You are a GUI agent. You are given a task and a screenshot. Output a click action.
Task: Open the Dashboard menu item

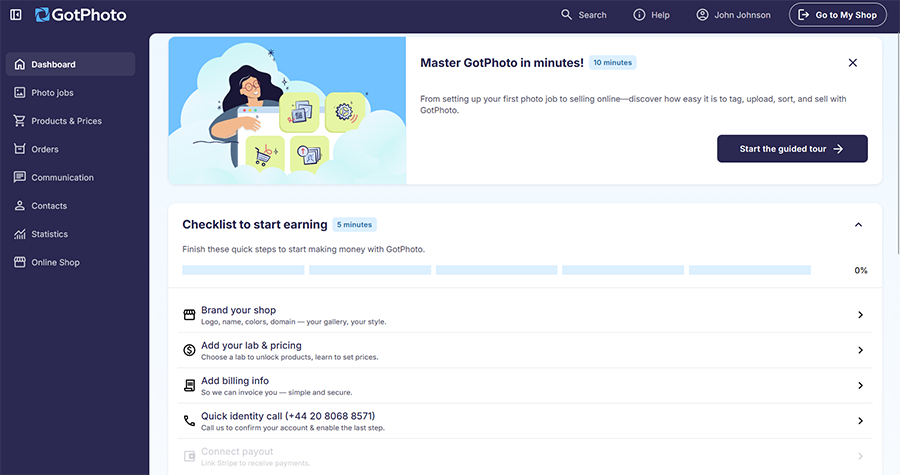coord(71,64)
